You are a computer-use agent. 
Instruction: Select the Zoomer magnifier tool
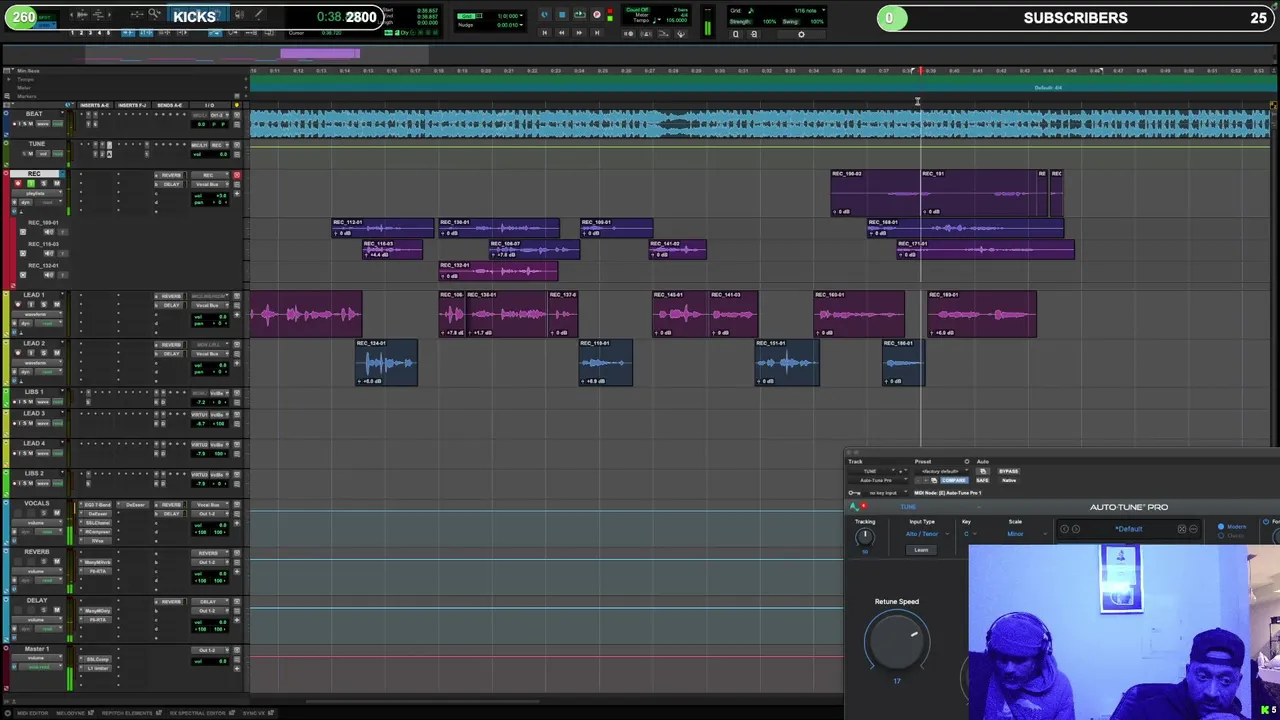click(x=154, y=14)
